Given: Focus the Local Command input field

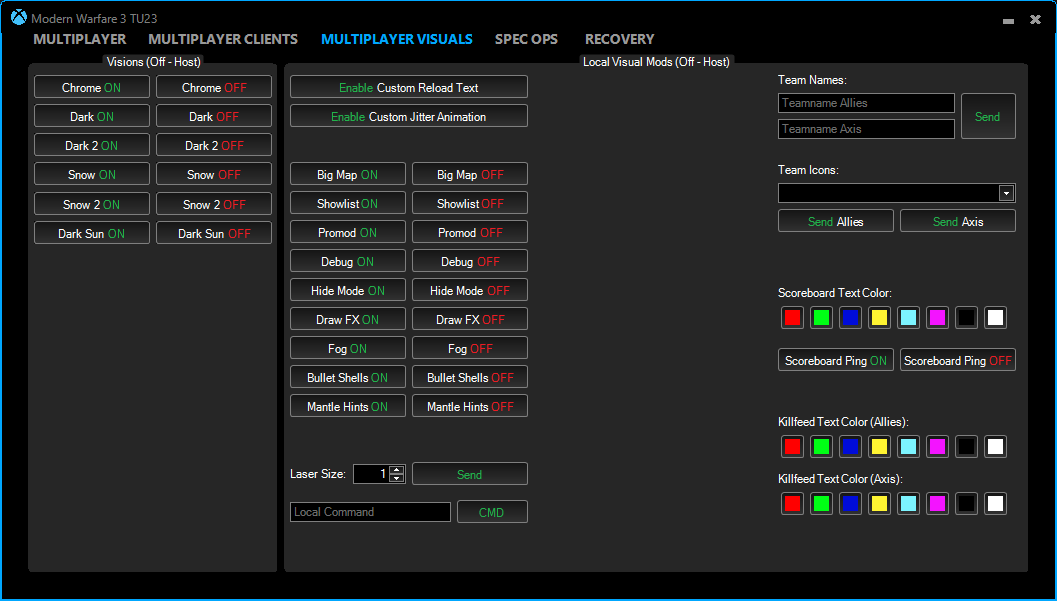Looking at the screenshot, I should coord(370,511).
